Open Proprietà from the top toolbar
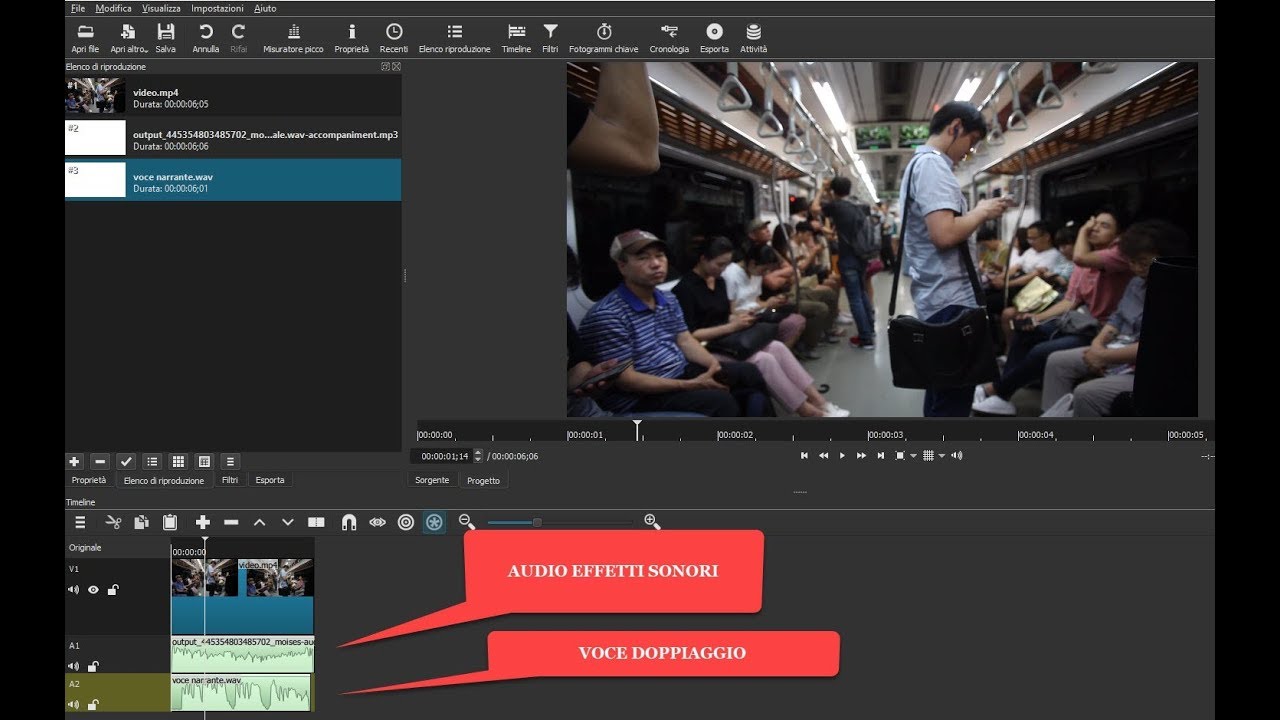Viewport: 1280px width, 720px height. click(352, 38)
